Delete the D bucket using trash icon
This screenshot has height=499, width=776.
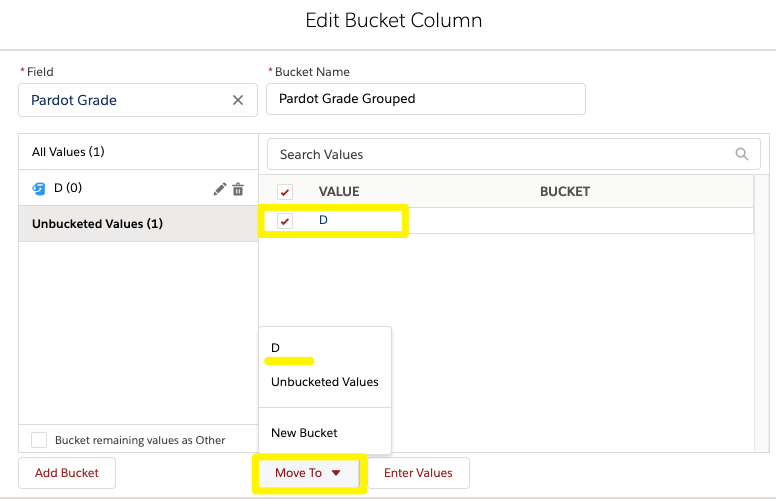[238, 189]
